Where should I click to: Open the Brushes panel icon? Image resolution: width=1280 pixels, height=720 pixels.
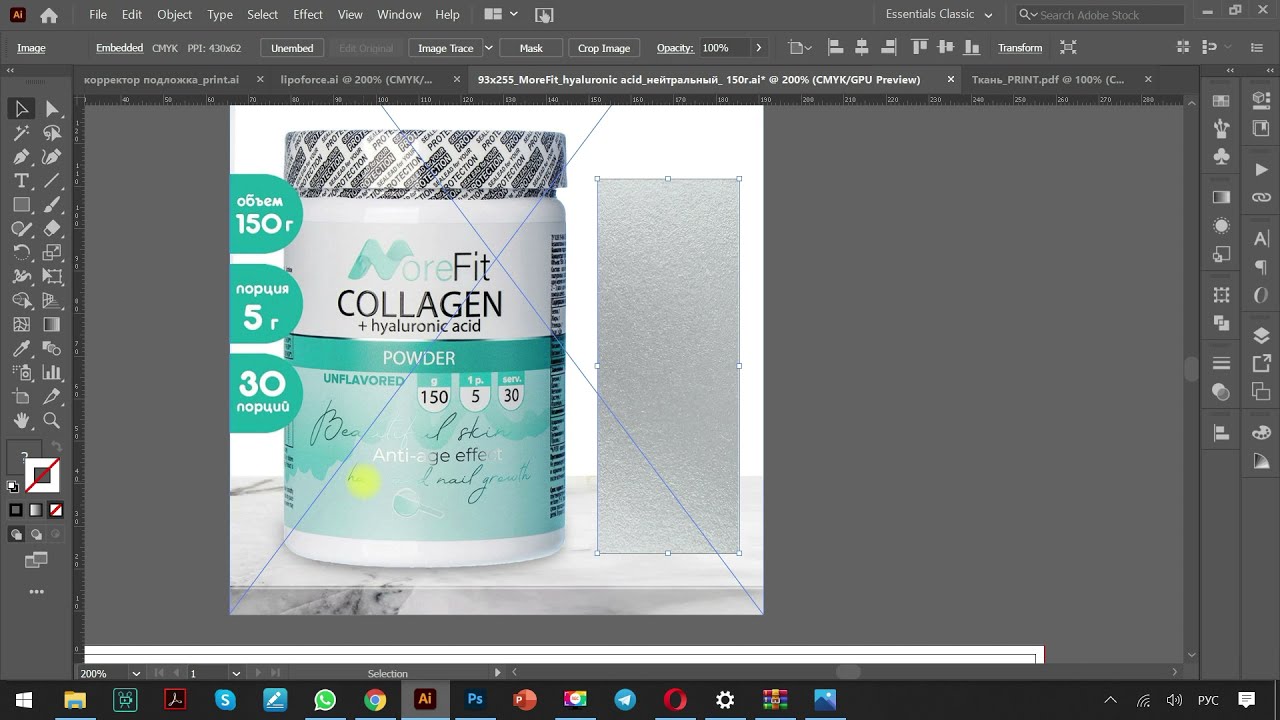1221,128
